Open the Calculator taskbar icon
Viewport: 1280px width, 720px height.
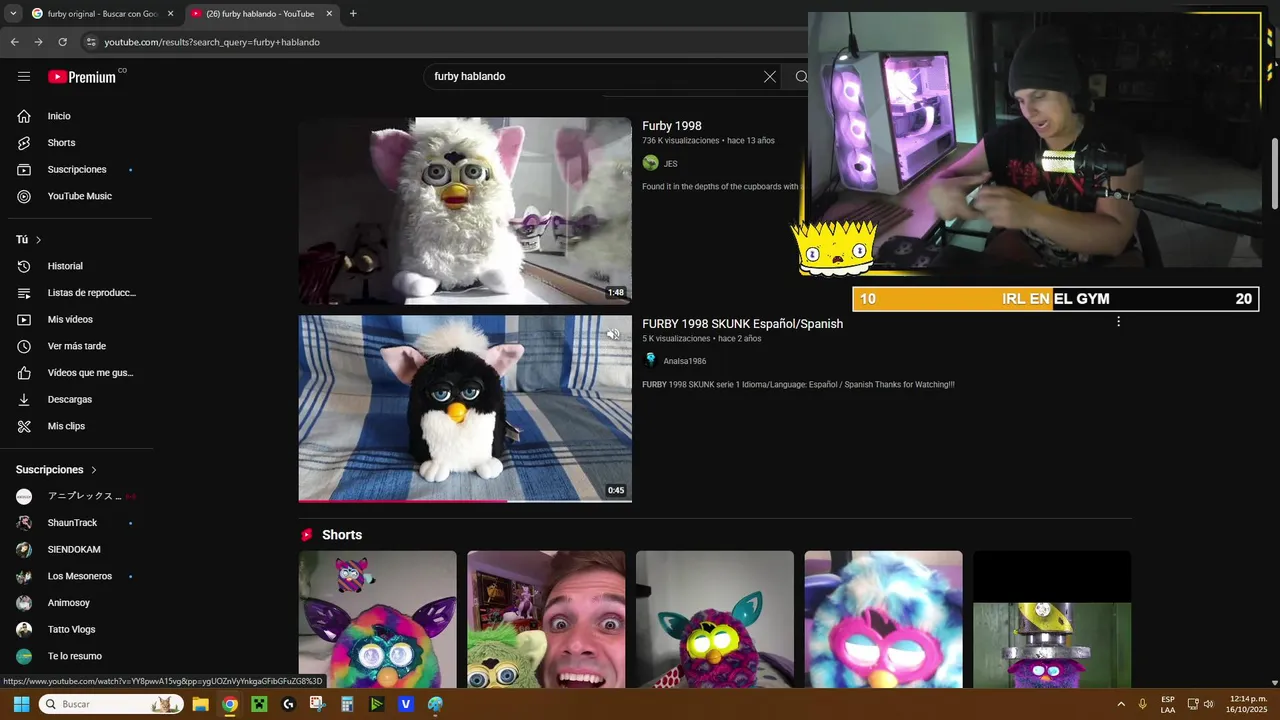click(x=347, y=704)
